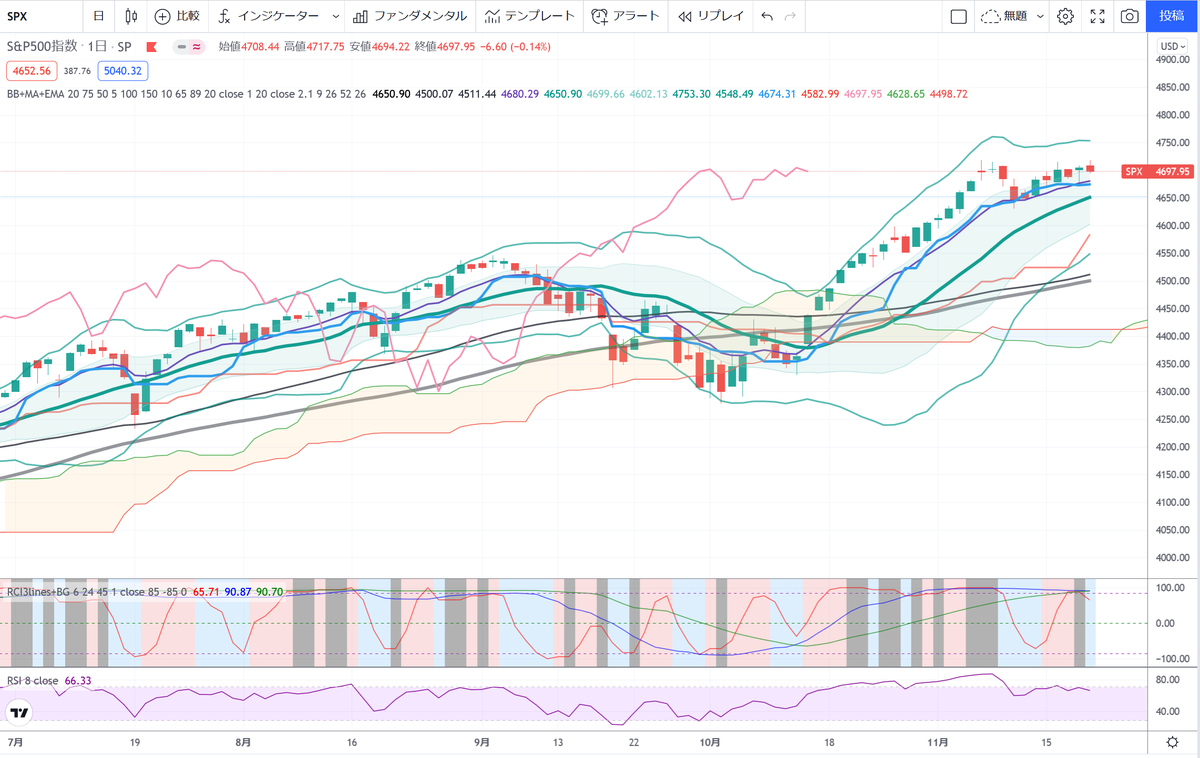
Task: Click the SPX symbol search field
Action: [x=40, y=16]
